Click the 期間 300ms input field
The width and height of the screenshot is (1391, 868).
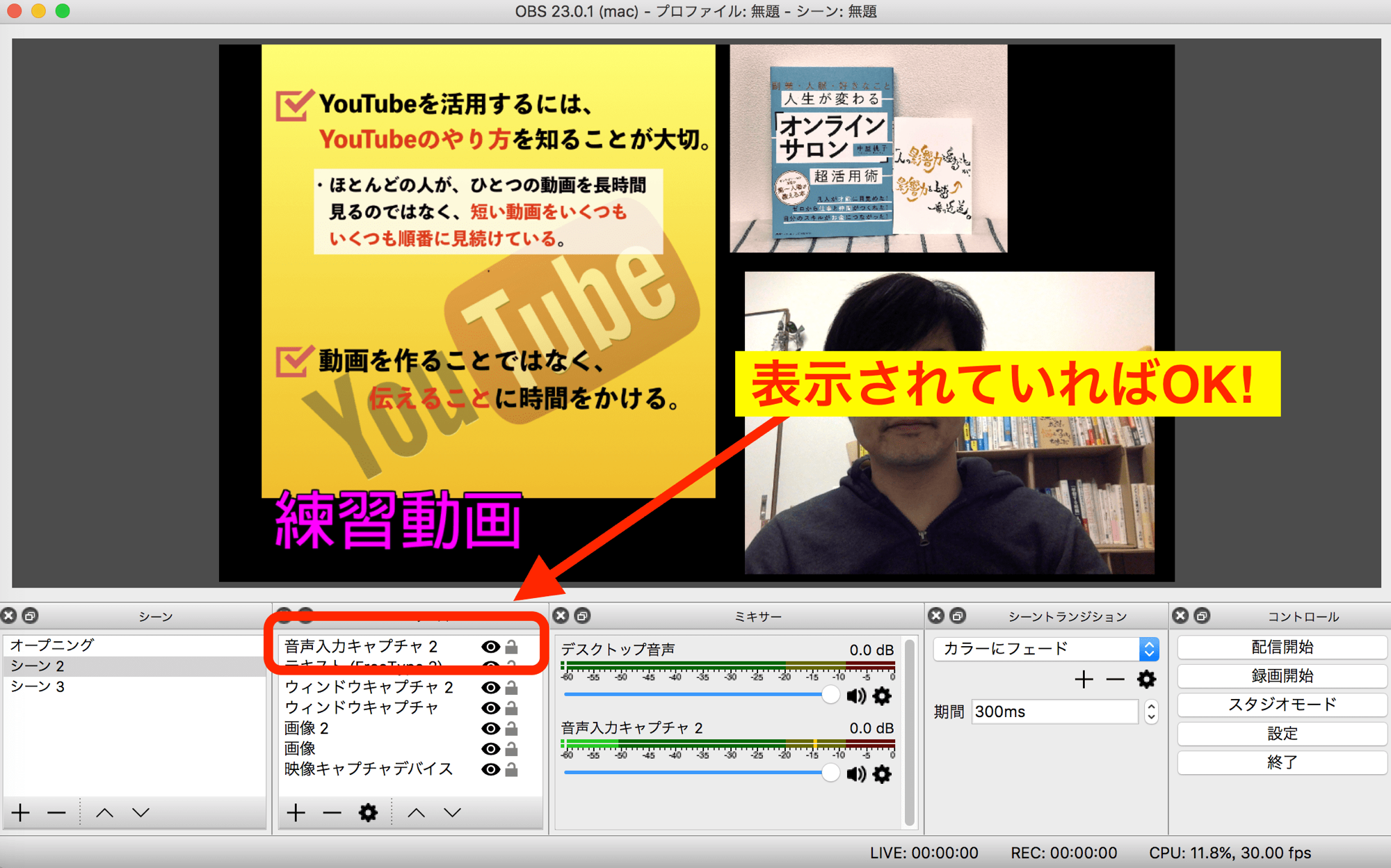(1055, 711)
